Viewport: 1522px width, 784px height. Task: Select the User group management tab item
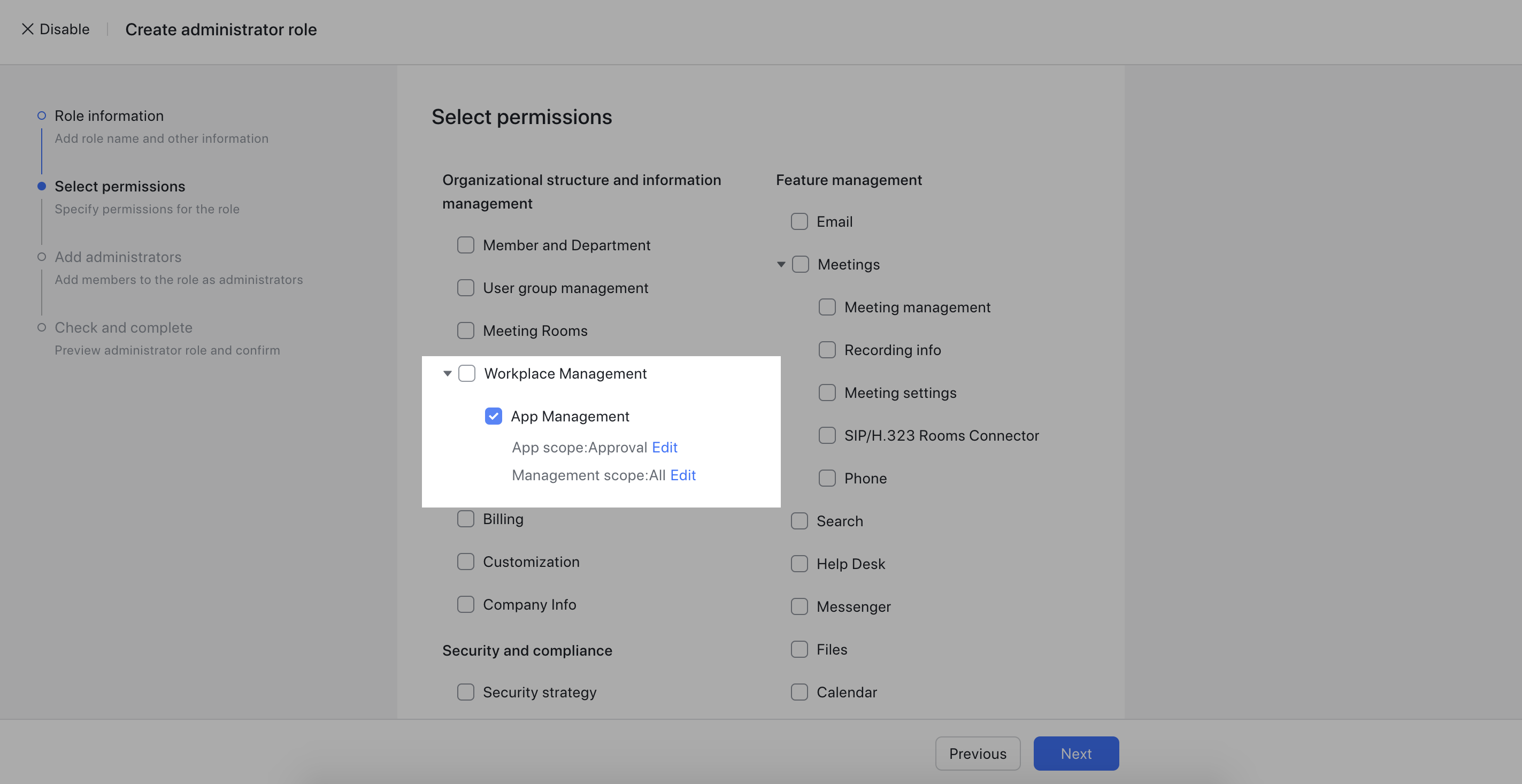click(x=566, y=288)
